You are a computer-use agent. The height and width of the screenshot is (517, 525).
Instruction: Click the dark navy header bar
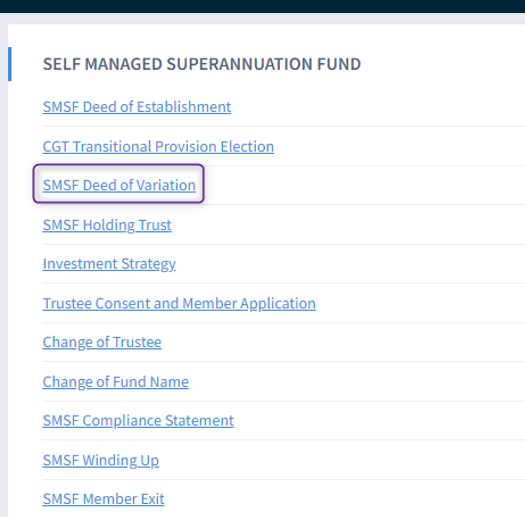[262, 6]
